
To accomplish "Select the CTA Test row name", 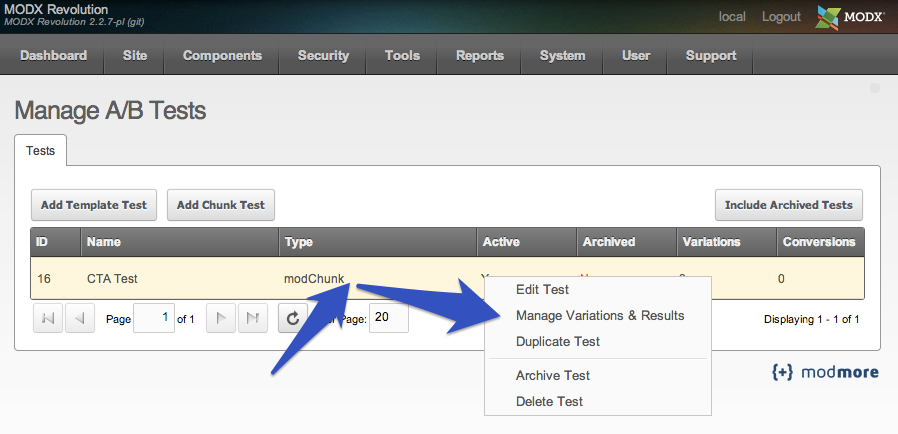I will pyautogui.click(x=112, y=279).
